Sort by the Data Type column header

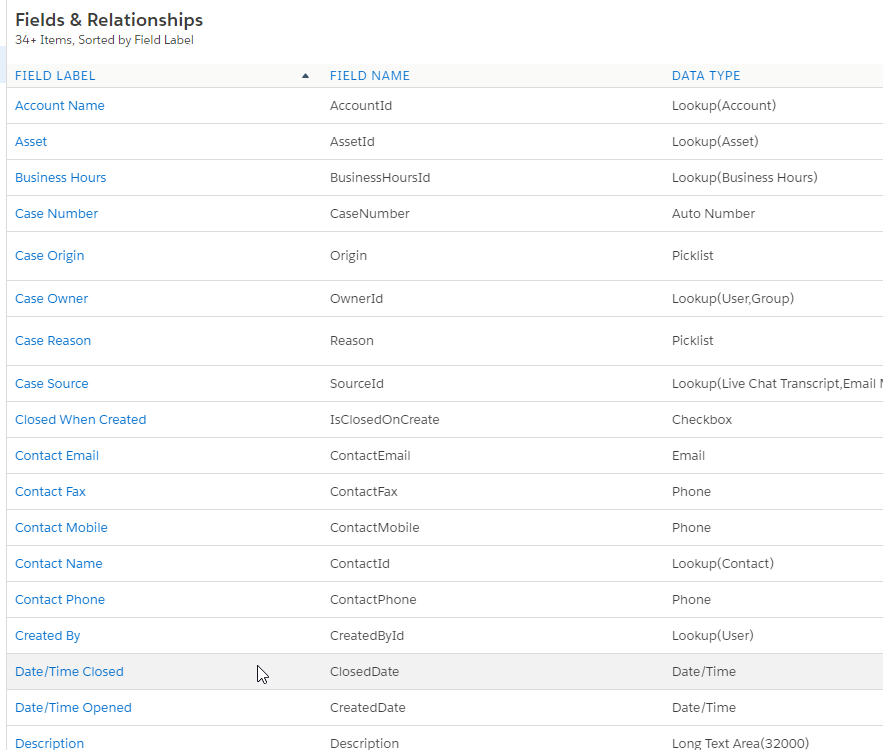[x=706, y=76]
